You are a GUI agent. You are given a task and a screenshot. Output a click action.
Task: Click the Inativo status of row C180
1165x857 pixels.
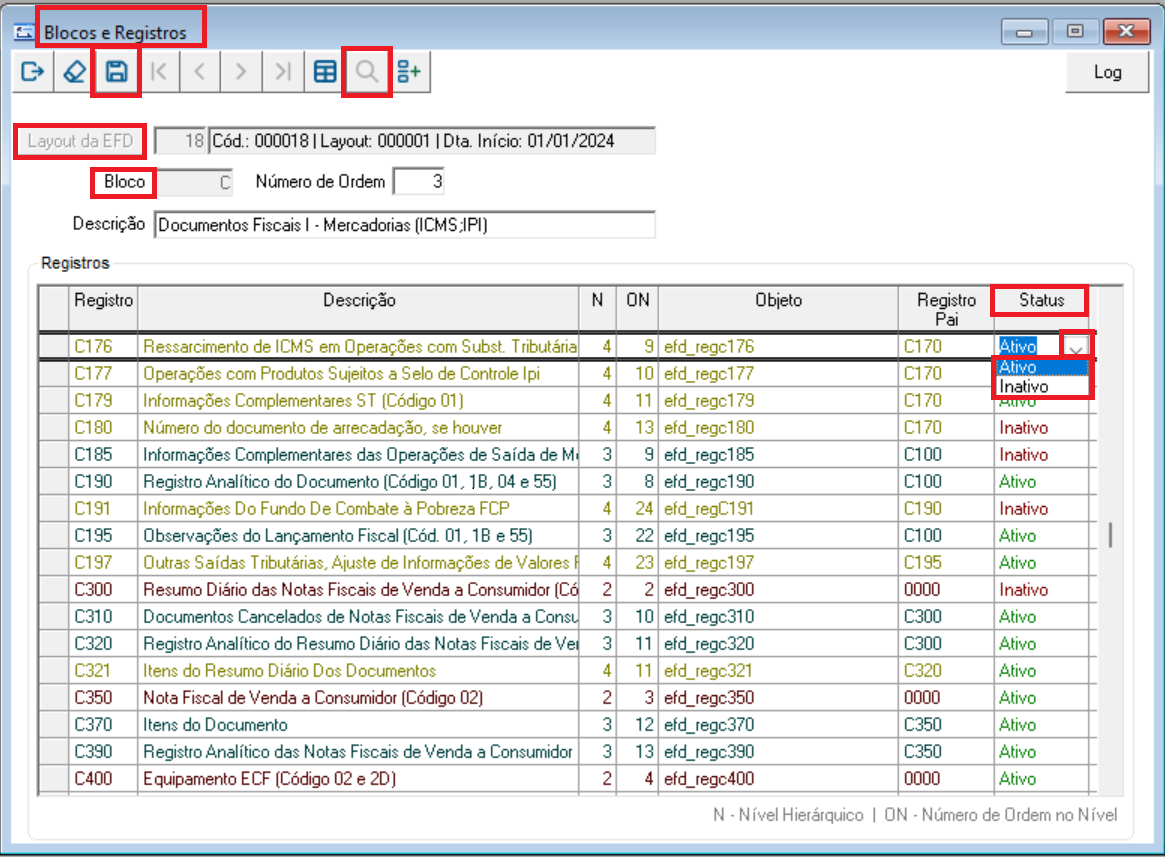1041,428
